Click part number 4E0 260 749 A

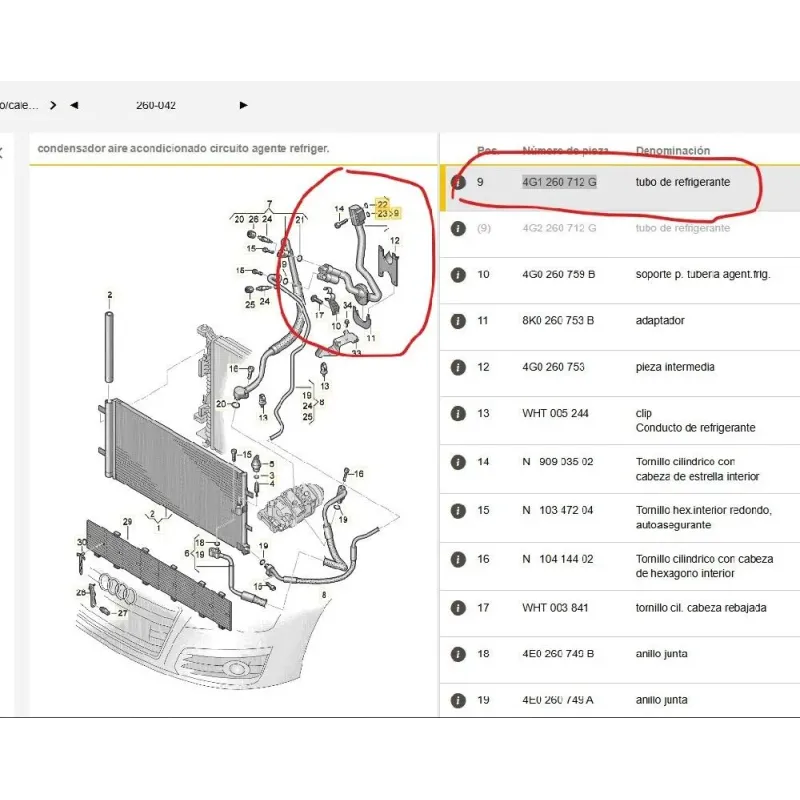pyautogui.click(x=558, y=700)
